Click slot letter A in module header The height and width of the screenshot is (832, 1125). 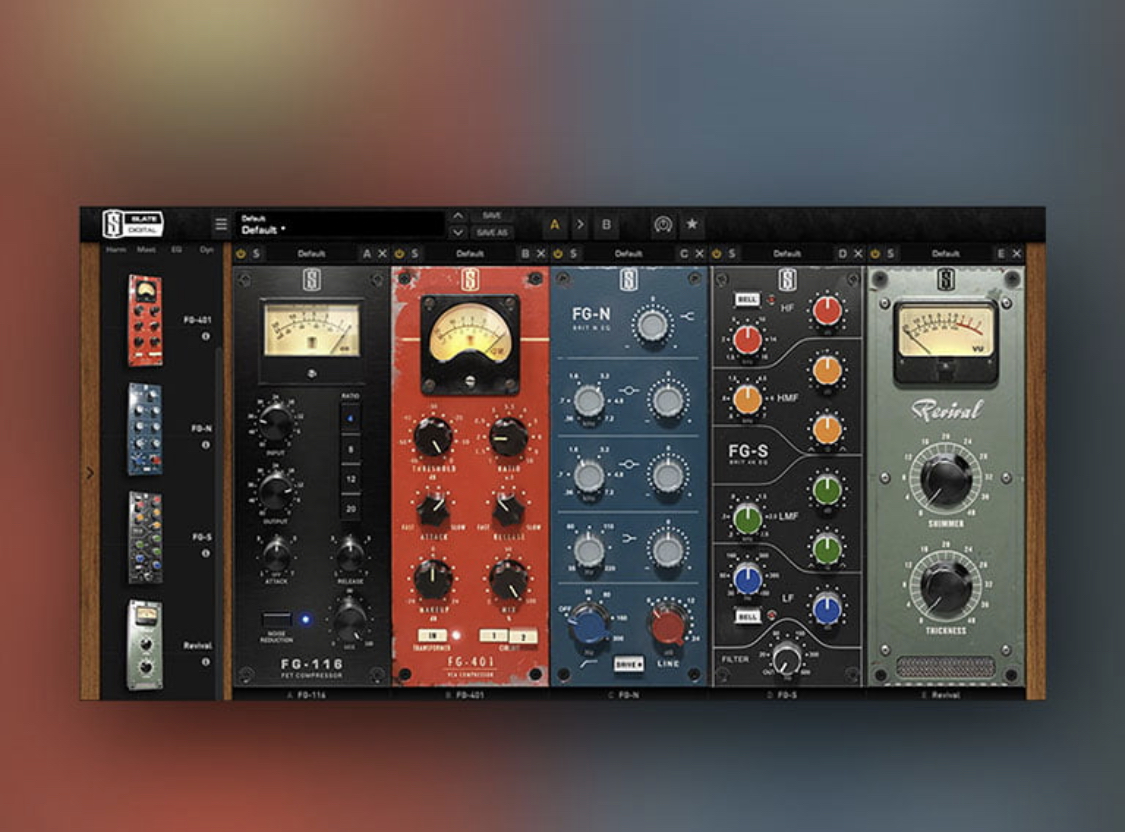coord(367,253)
